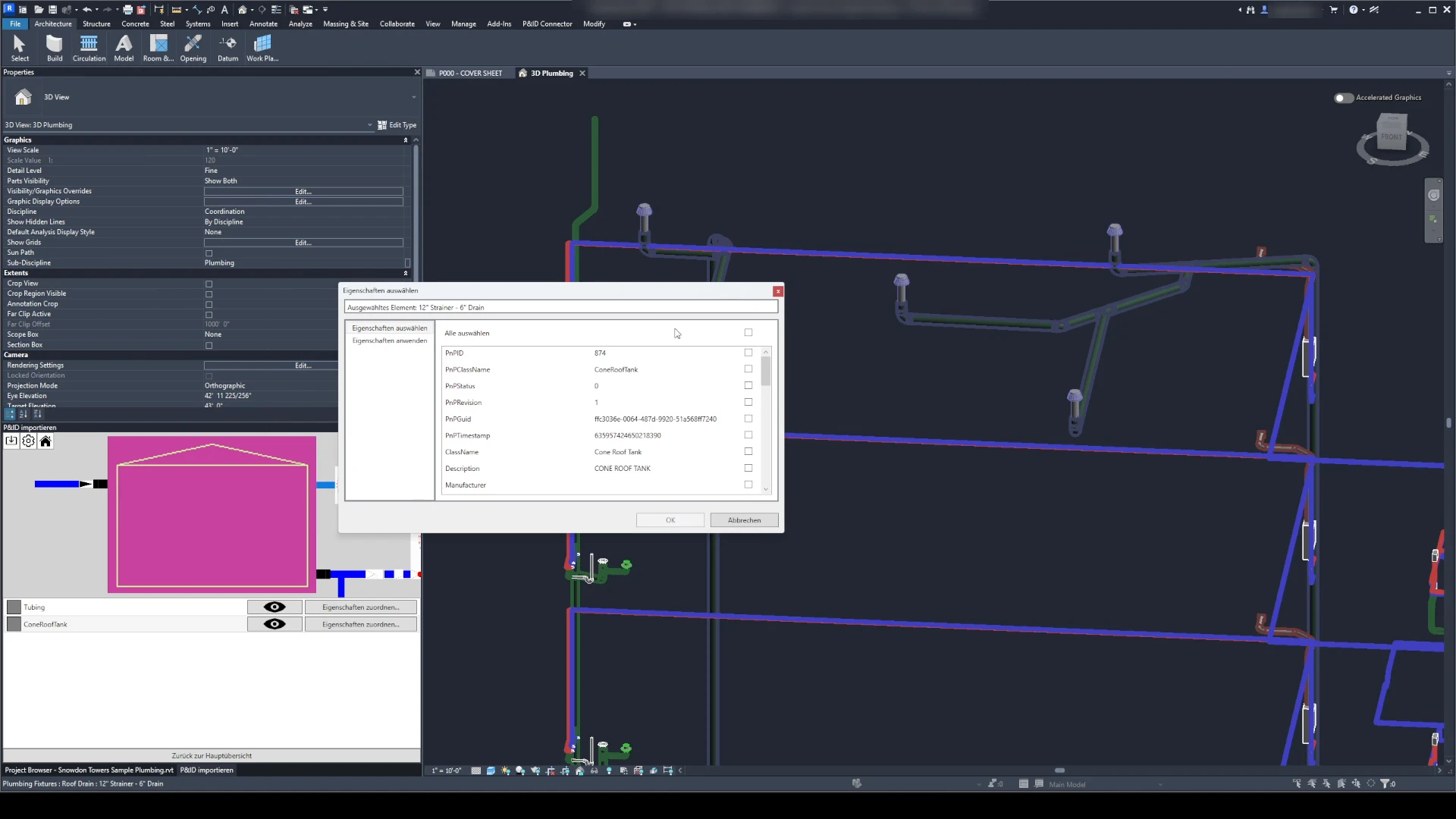Click the P&ID import download icon
This screenshot has width=1456, height=819.
[11, 441]
